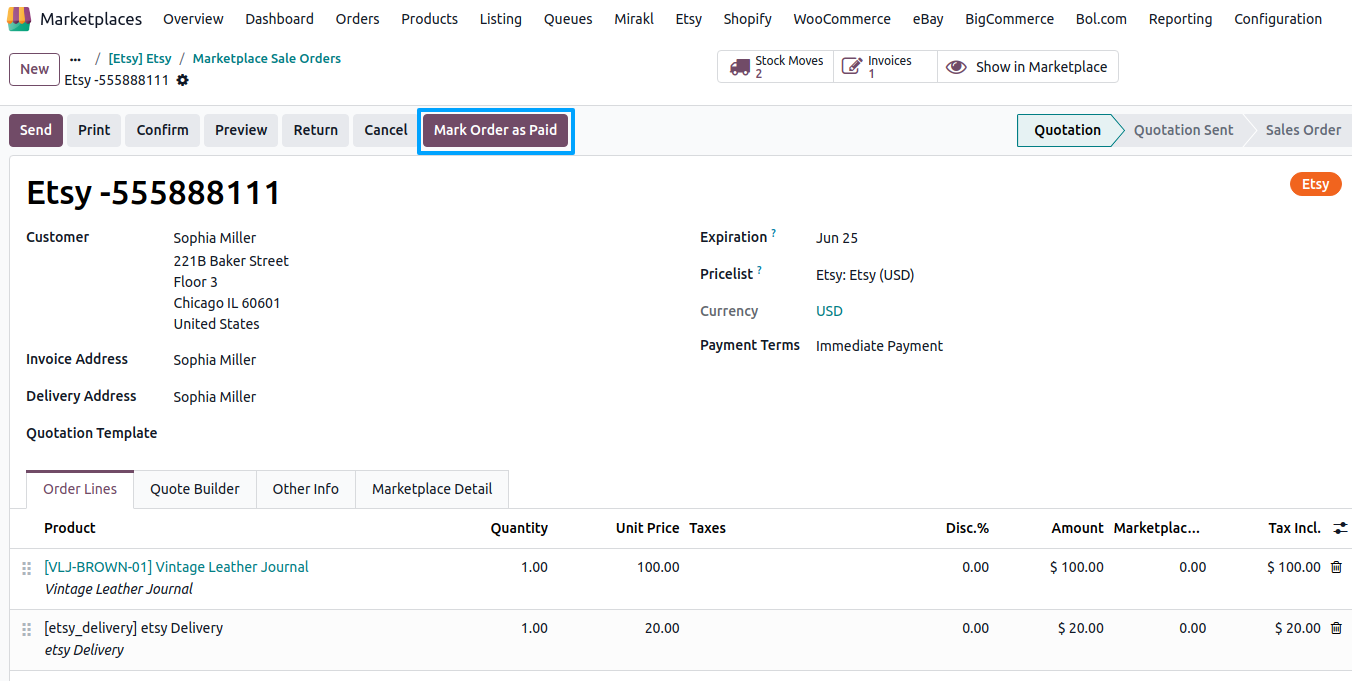Click the unit price 100.00 cell
1352x681 pixels.
(658, 567)
